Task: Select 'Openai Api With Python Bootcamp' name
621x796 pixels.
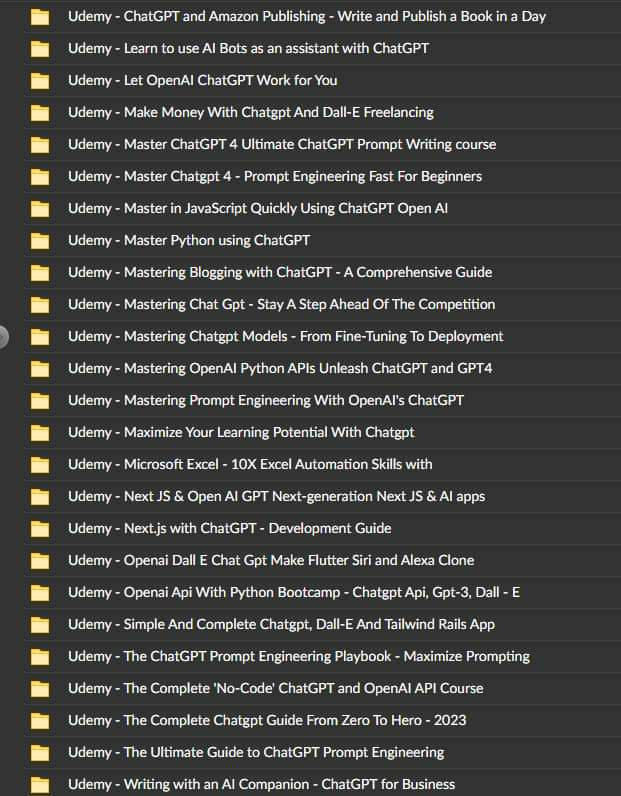Action: point(294,592)
